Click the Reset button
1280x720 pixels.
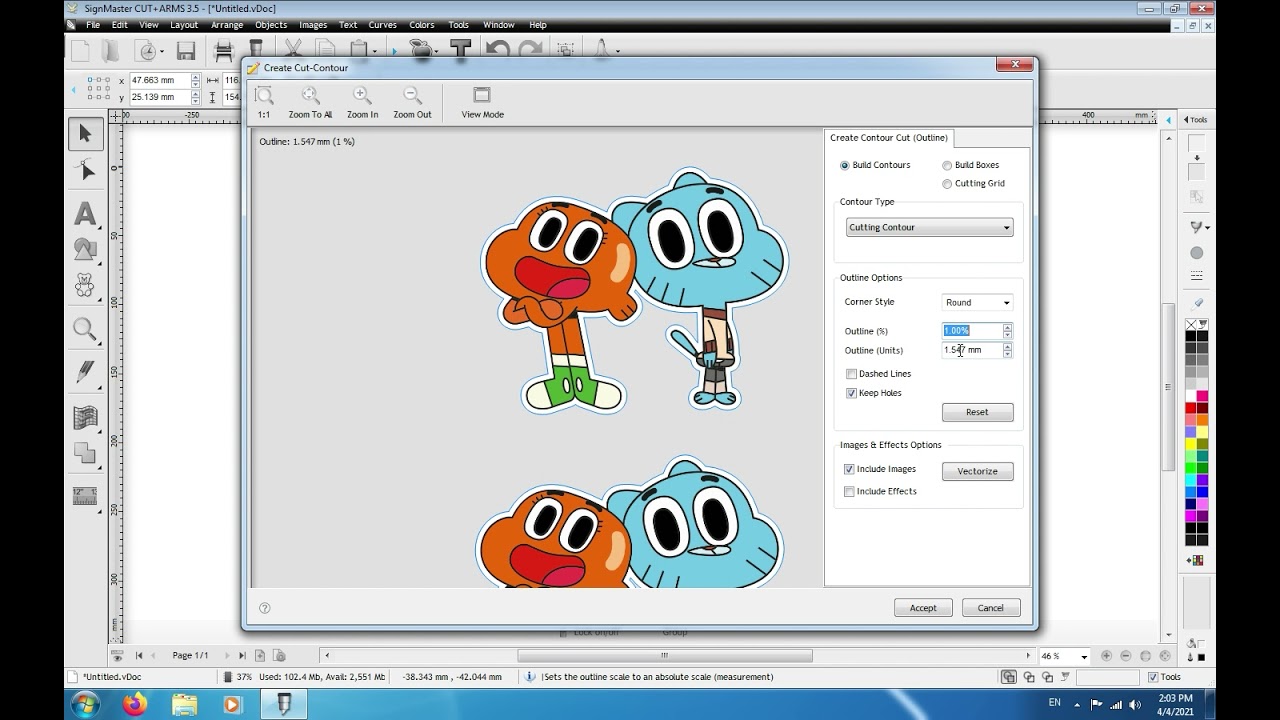click(977, 412)
